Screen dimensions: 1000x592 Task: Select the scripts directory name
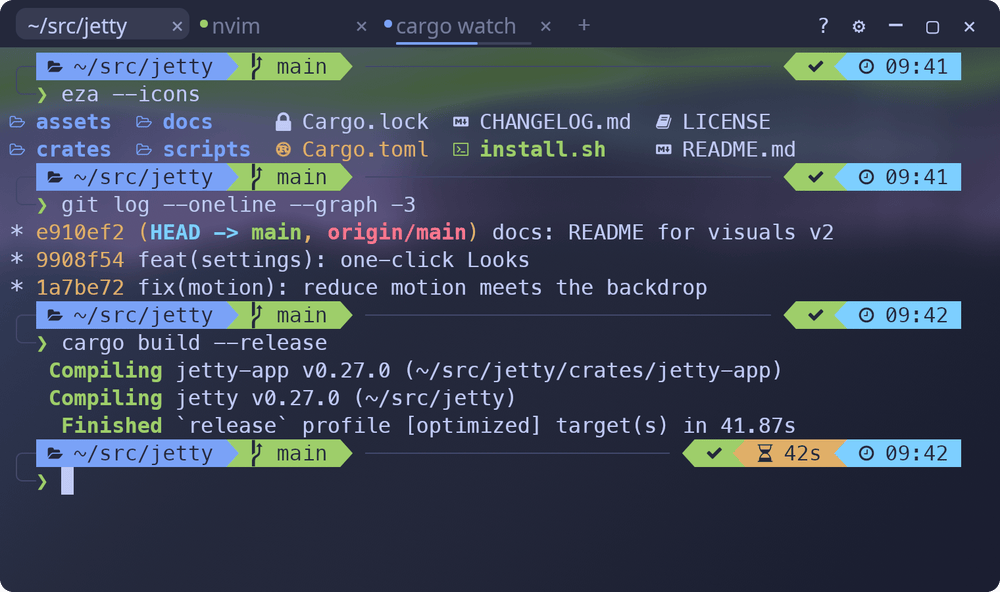[x=207, y=149]
